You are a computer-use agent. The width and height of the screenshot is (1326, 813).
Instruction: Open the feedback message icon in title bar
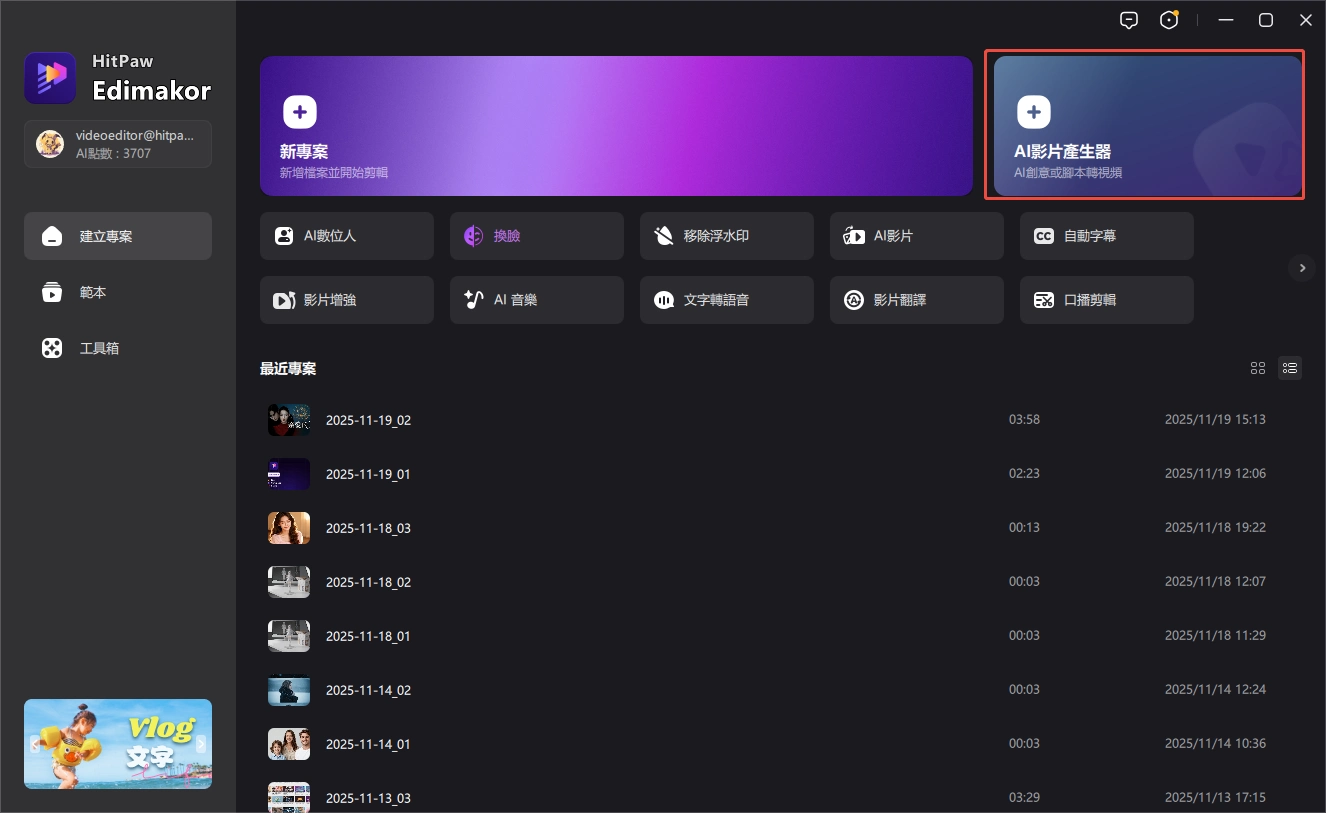pyautogui.click(x=1129, y=20)
